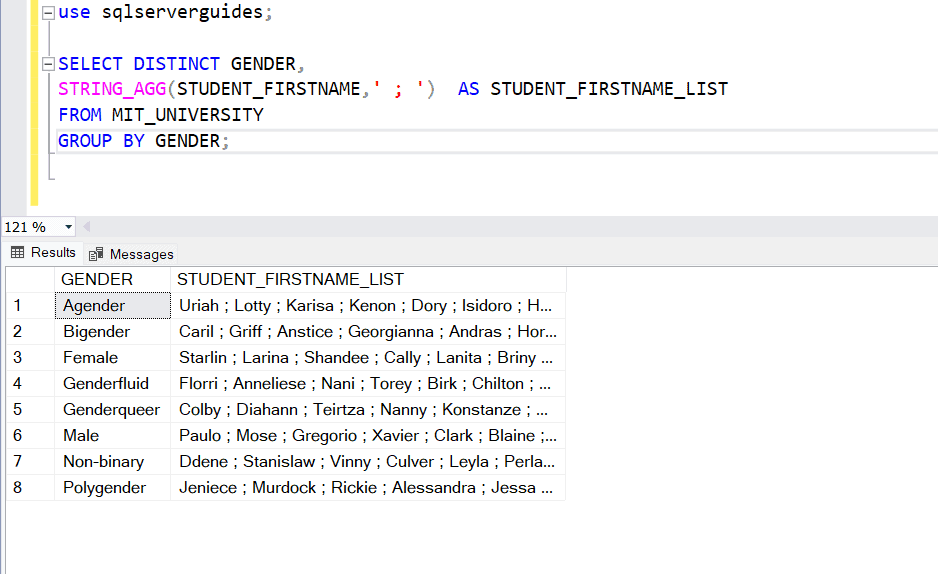Click the name list starting with Jeniece
Screen dimensions: 938x574
pyautogui.click(x=368, y=488)
